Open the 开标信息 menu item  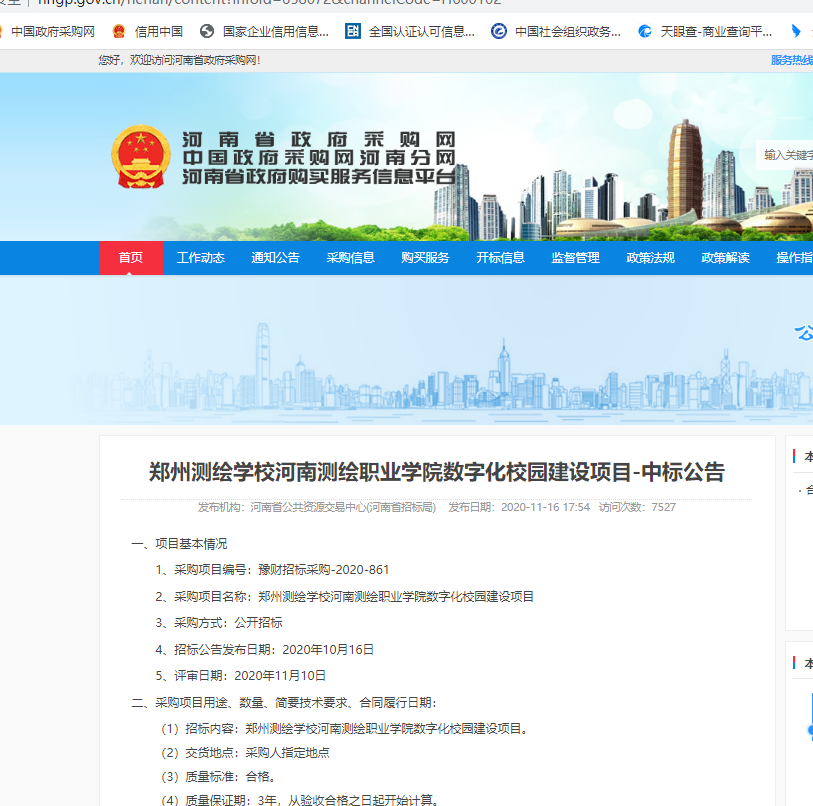[x=500, y=258]
